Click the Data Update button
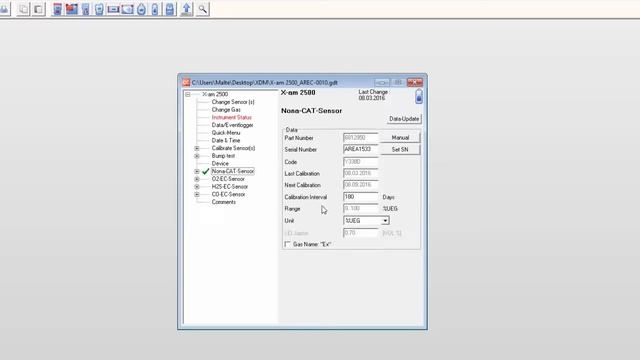 (404, 119)
